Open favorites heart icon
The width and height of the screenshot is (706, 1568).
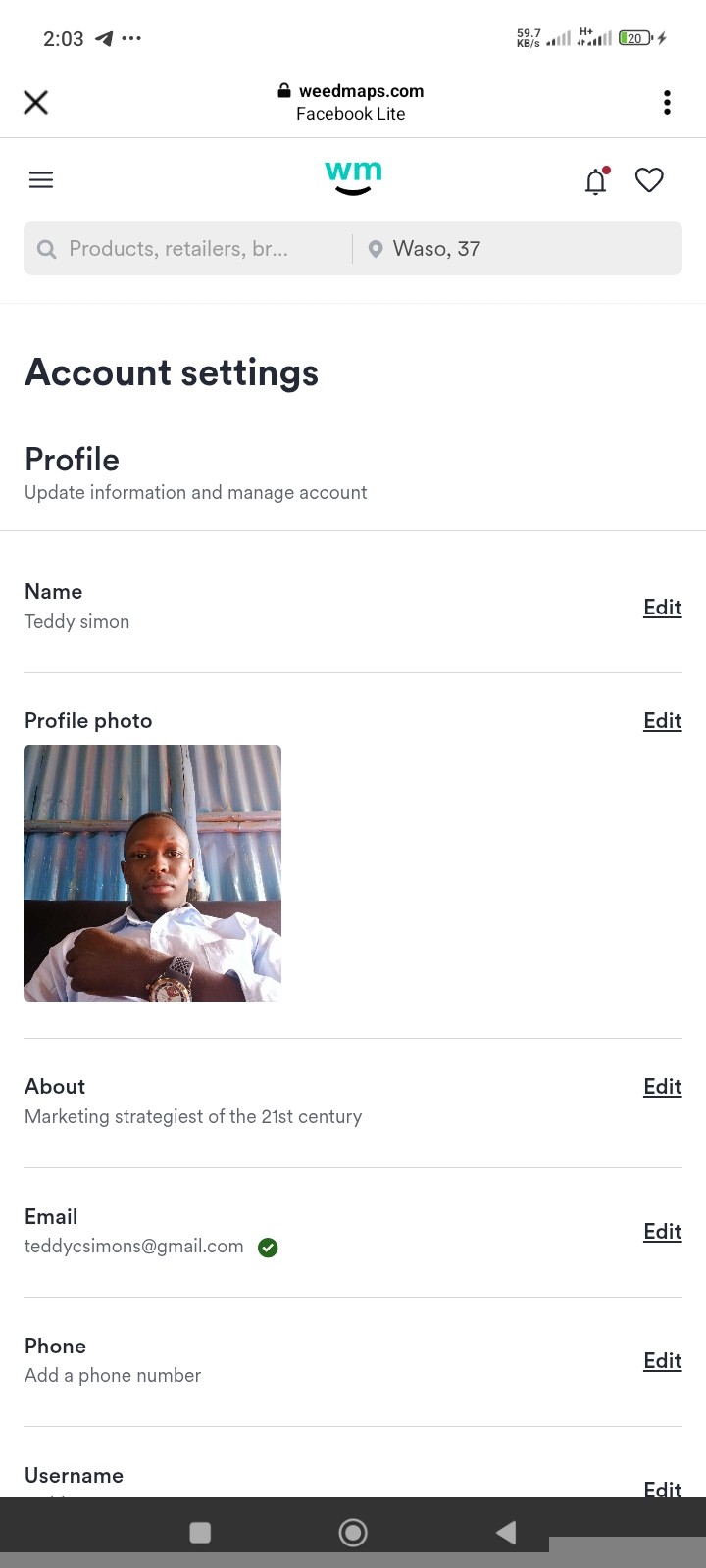coord(649,180)
